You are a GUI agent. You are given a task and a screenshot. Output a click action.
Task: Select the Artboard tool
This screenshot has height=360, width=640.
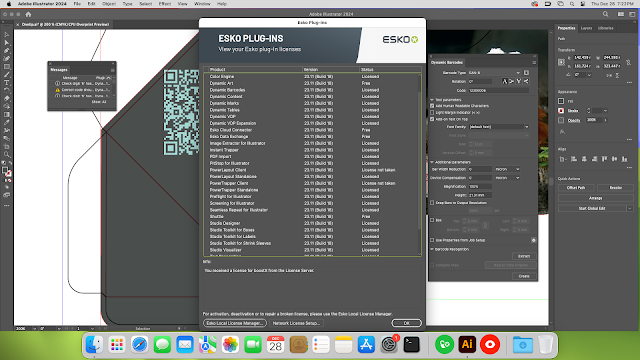pos(7,146)
